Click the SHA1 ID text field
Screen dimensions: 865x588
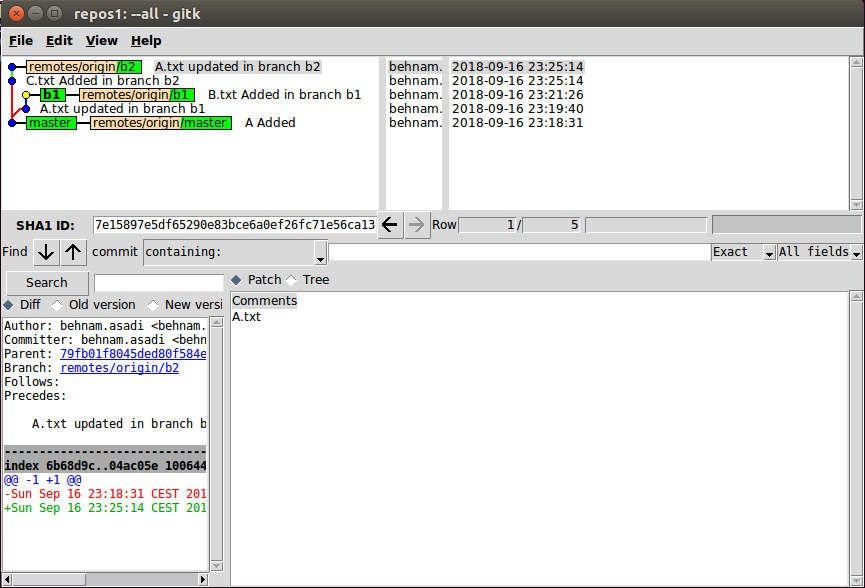(x=234, y=225)
